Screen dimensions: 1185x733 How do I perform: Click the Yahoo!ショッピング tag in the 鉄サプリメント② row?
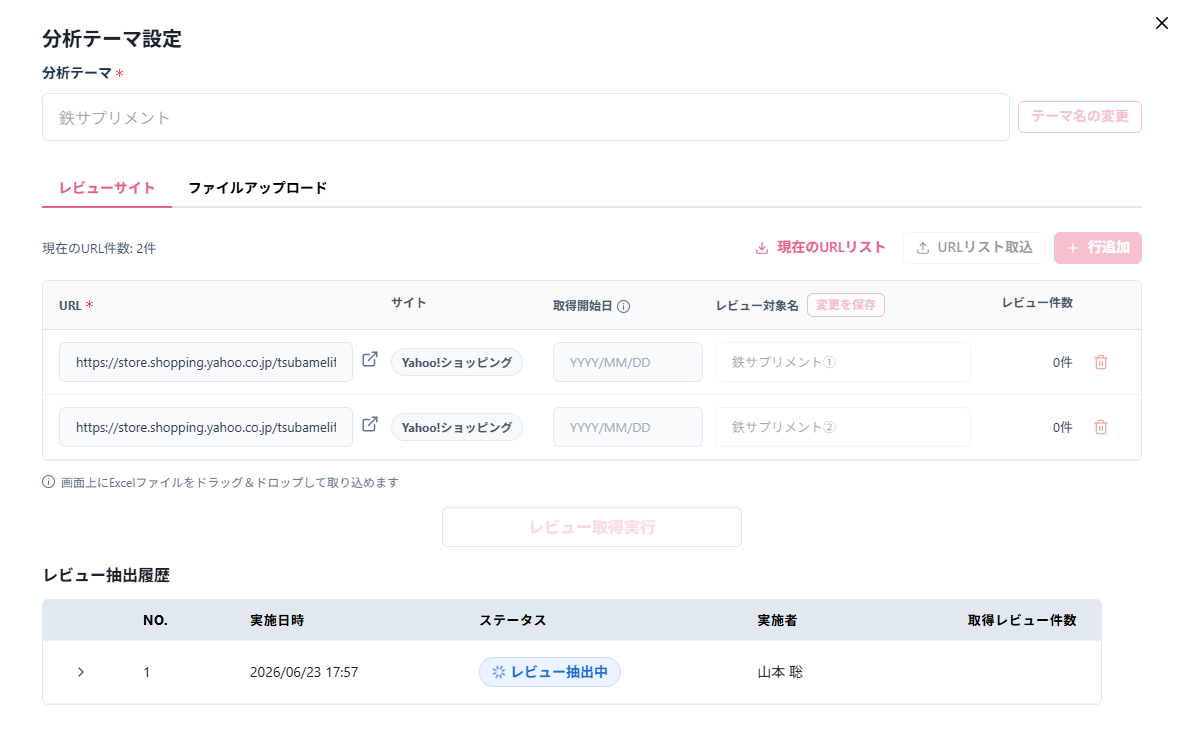[x=456, y=427]
